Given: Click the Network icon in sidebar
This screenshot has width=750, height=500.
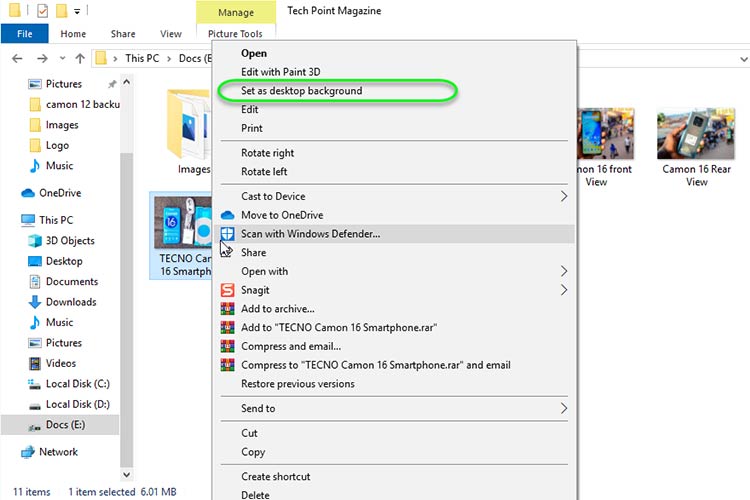Looking at the screenshot, I should [x=28, y=452].
